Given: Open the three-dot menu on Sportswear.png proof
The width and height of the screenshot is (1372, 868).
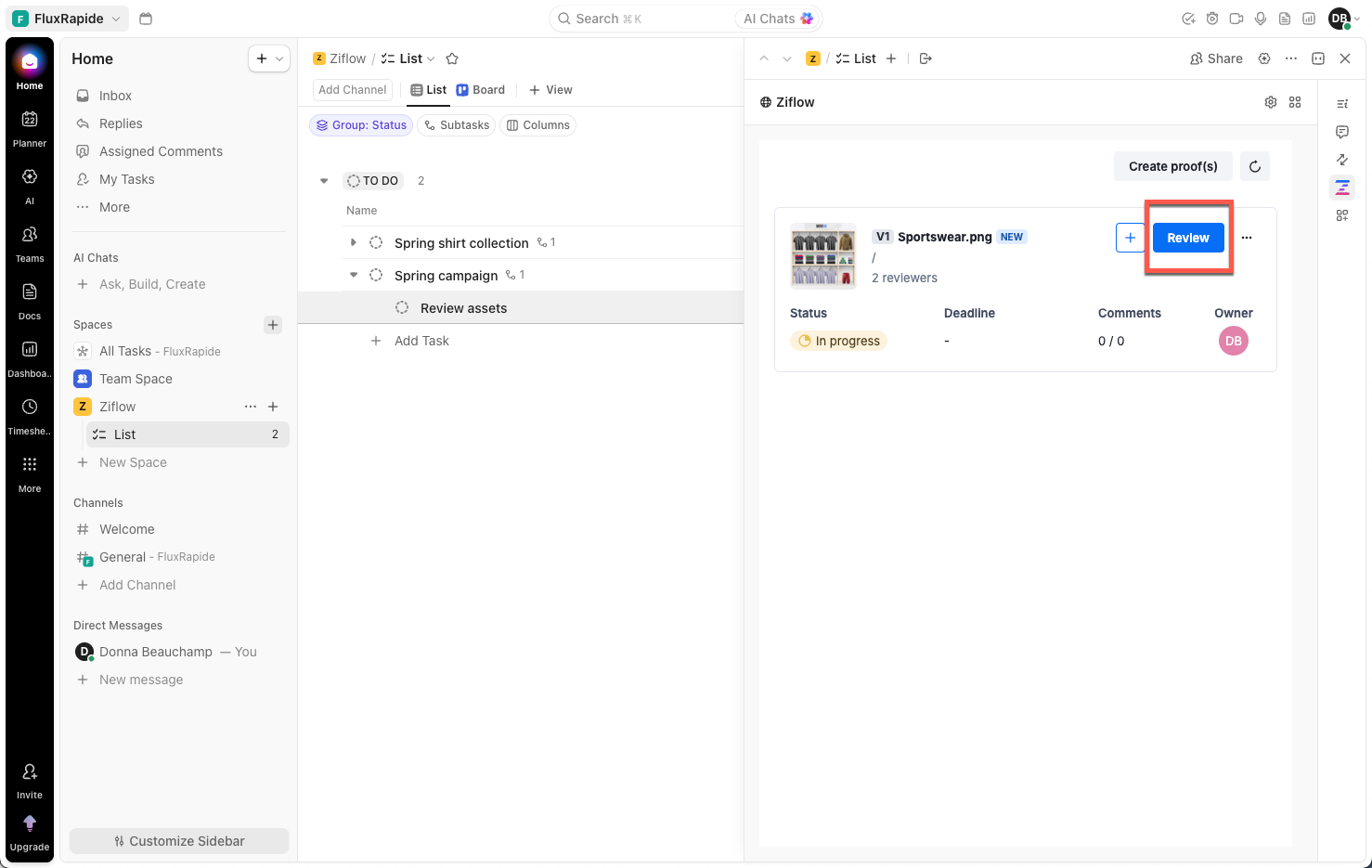Looking at the screenshot, I should 1247,238.
